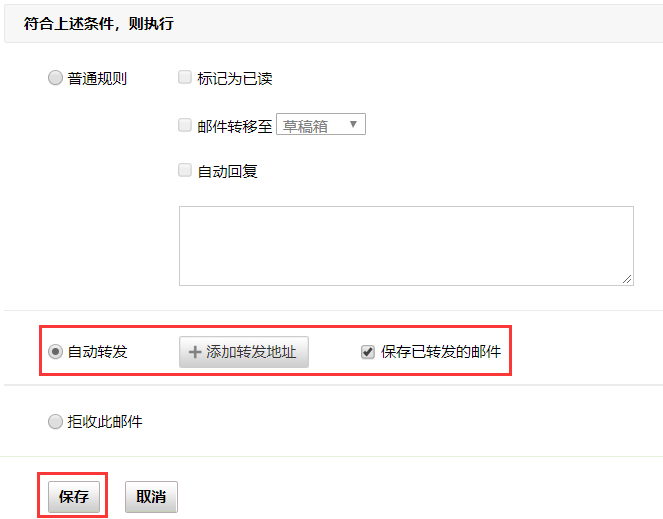
Task: Tick the 邮件转移至 checkbox
Action: click(185, 125)
